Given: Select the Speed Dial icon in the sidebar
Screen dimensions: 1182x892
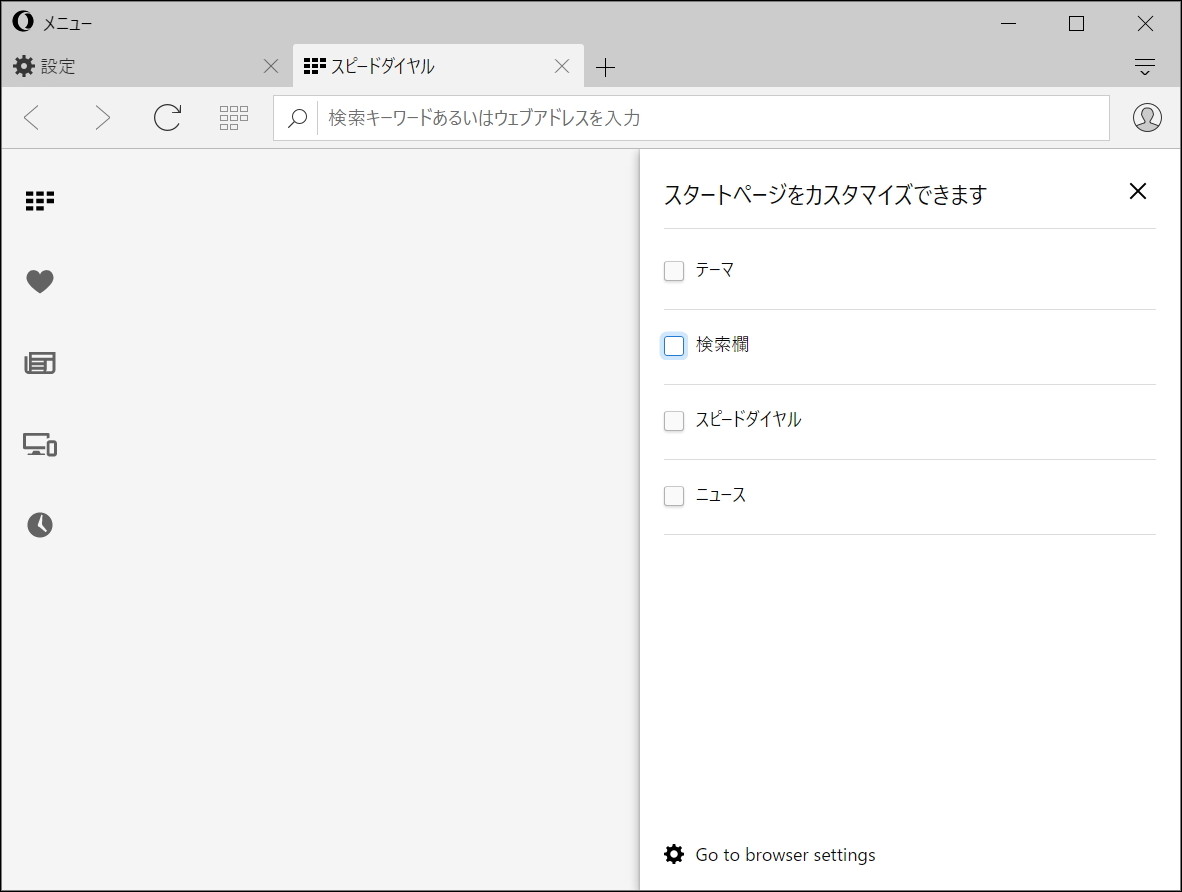Looking at the screenshot, I should point(38,199).
